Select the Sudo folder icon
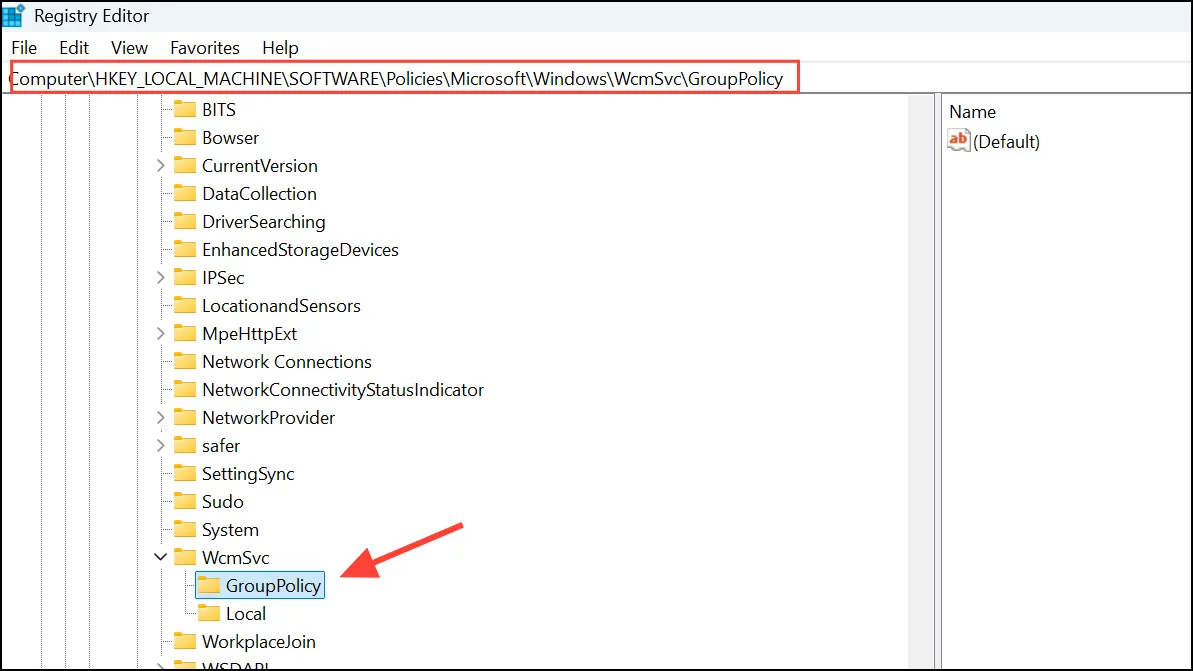 (185, 501)
